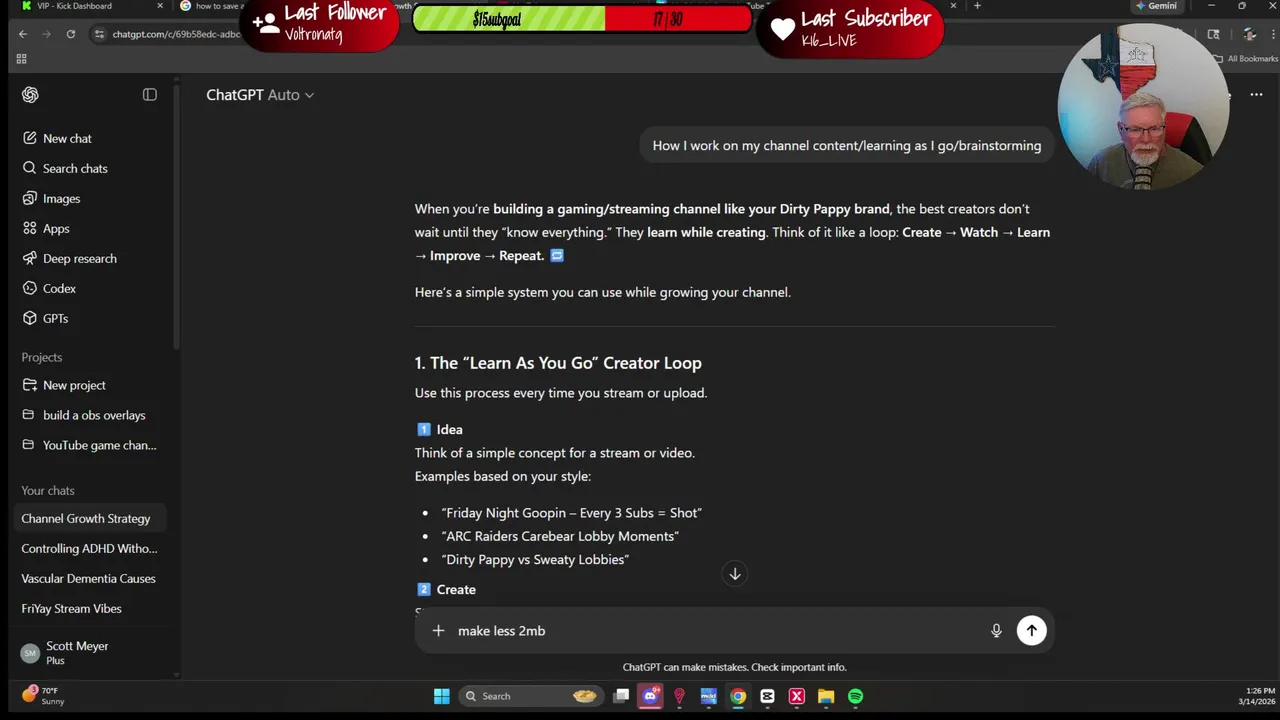
Task: Open YouTube game chan... project
Action: click(x=91, y=445)
